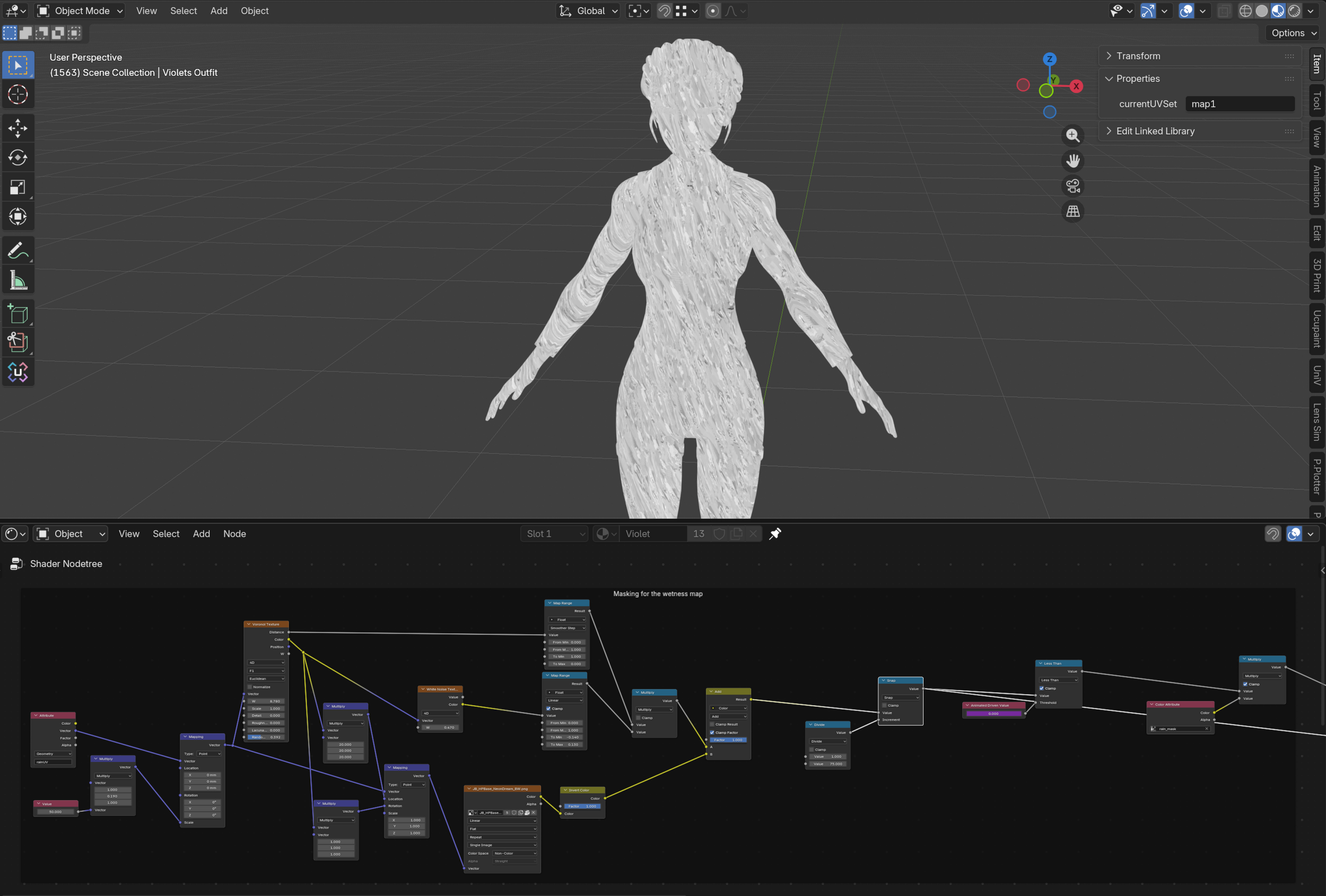Choose the Annotate pencil tool
The width and height of the screenshot is (1326, 896).
coord(18,250)
